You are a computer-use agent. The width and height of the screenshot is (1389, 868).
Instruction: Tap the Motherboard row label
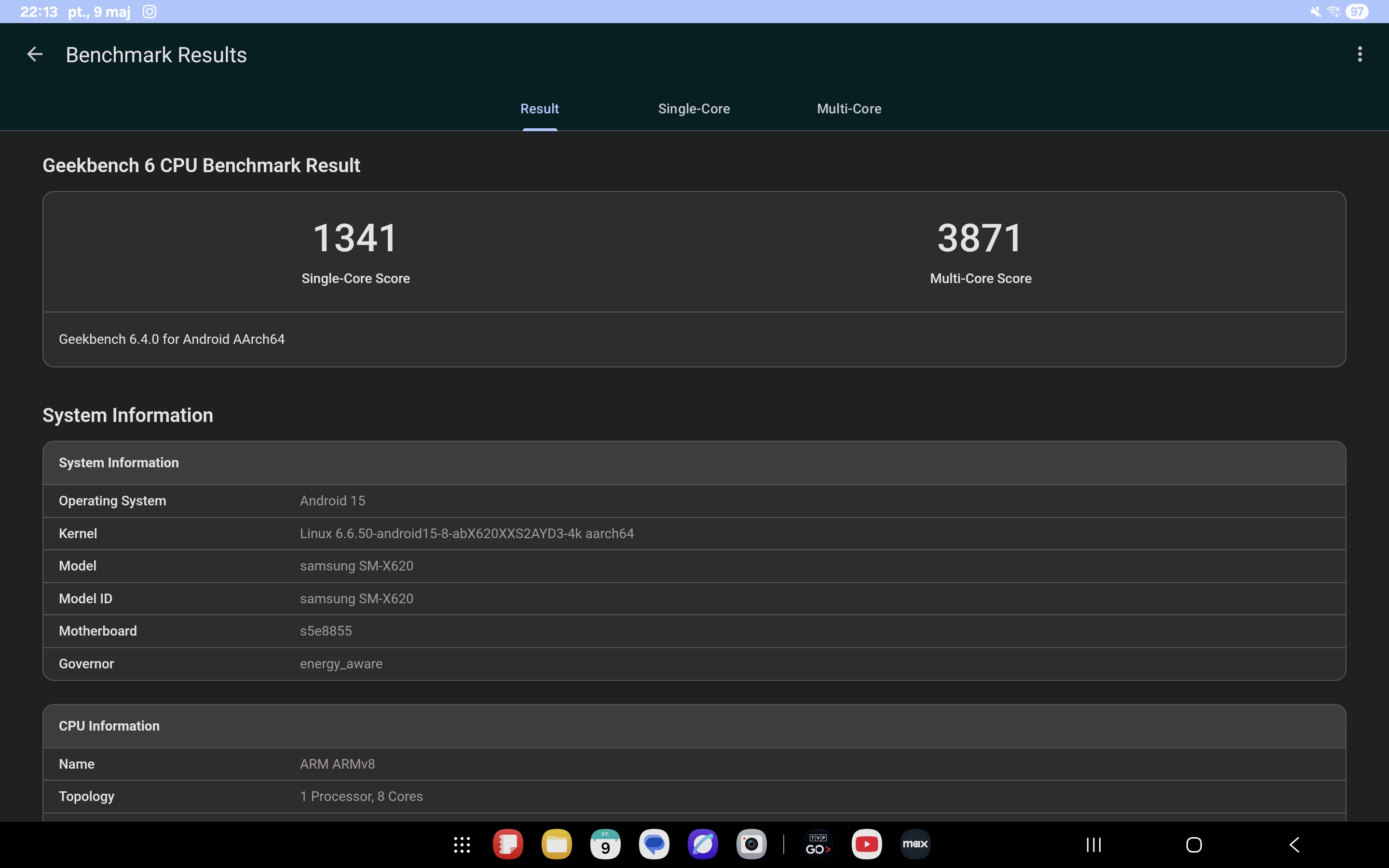[98, 631]
